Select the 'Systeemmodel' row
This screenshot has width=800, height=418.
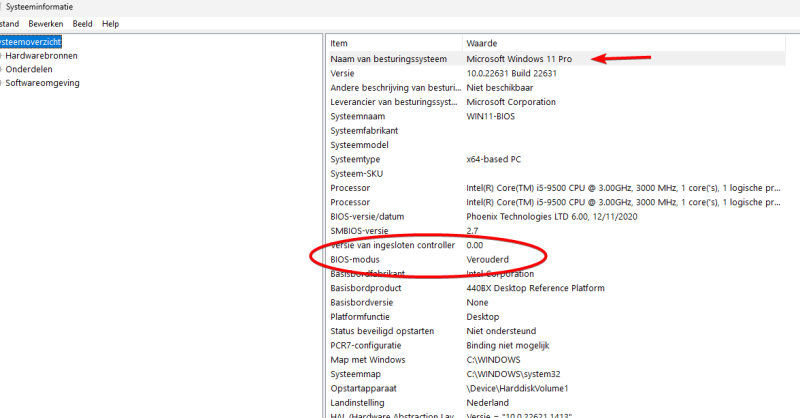(x=359, y=145)
